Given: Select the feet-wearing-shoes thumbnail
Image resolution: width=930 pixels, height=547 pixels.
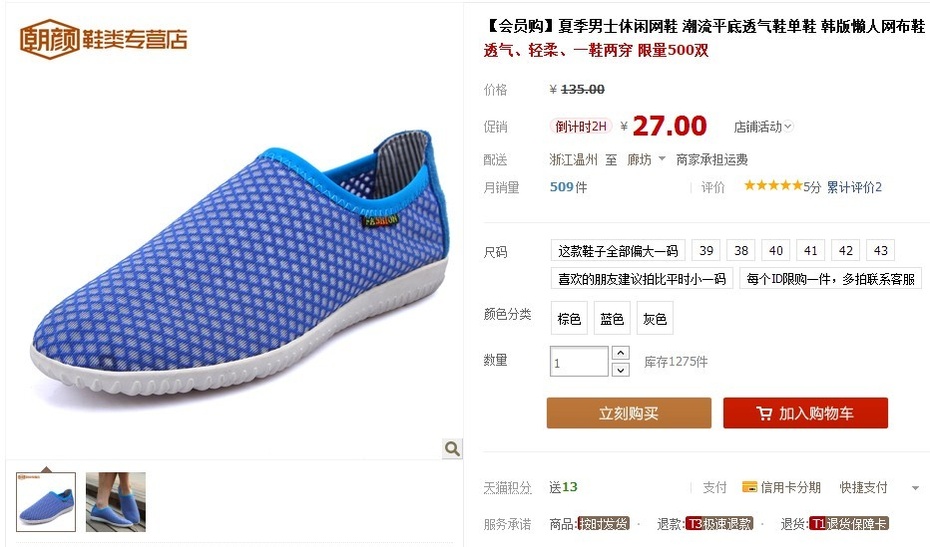Looking at the screenshot, I should coord(116,501).
